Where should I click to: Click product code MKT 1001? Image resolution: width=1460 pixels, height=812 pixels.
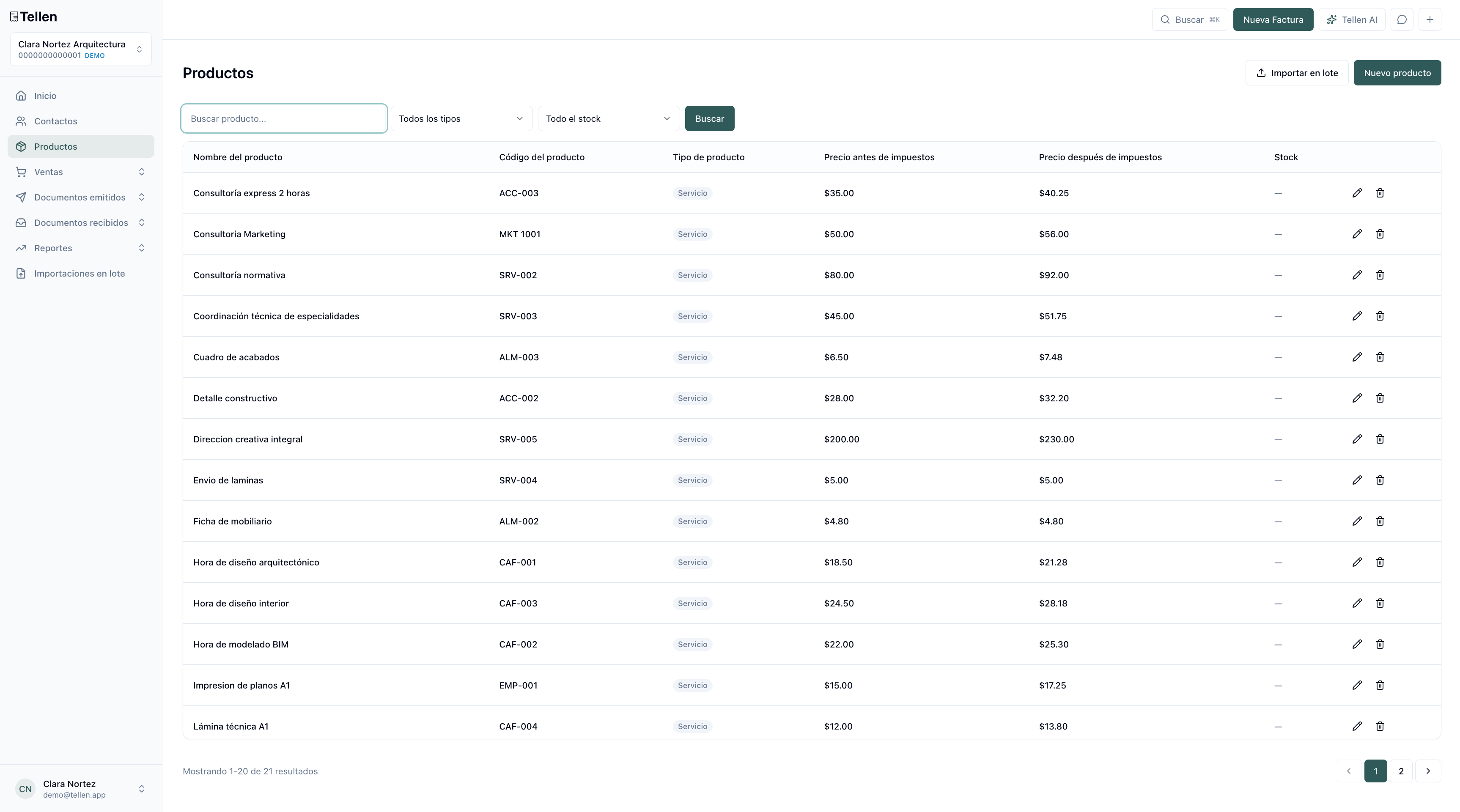(520, 234)
